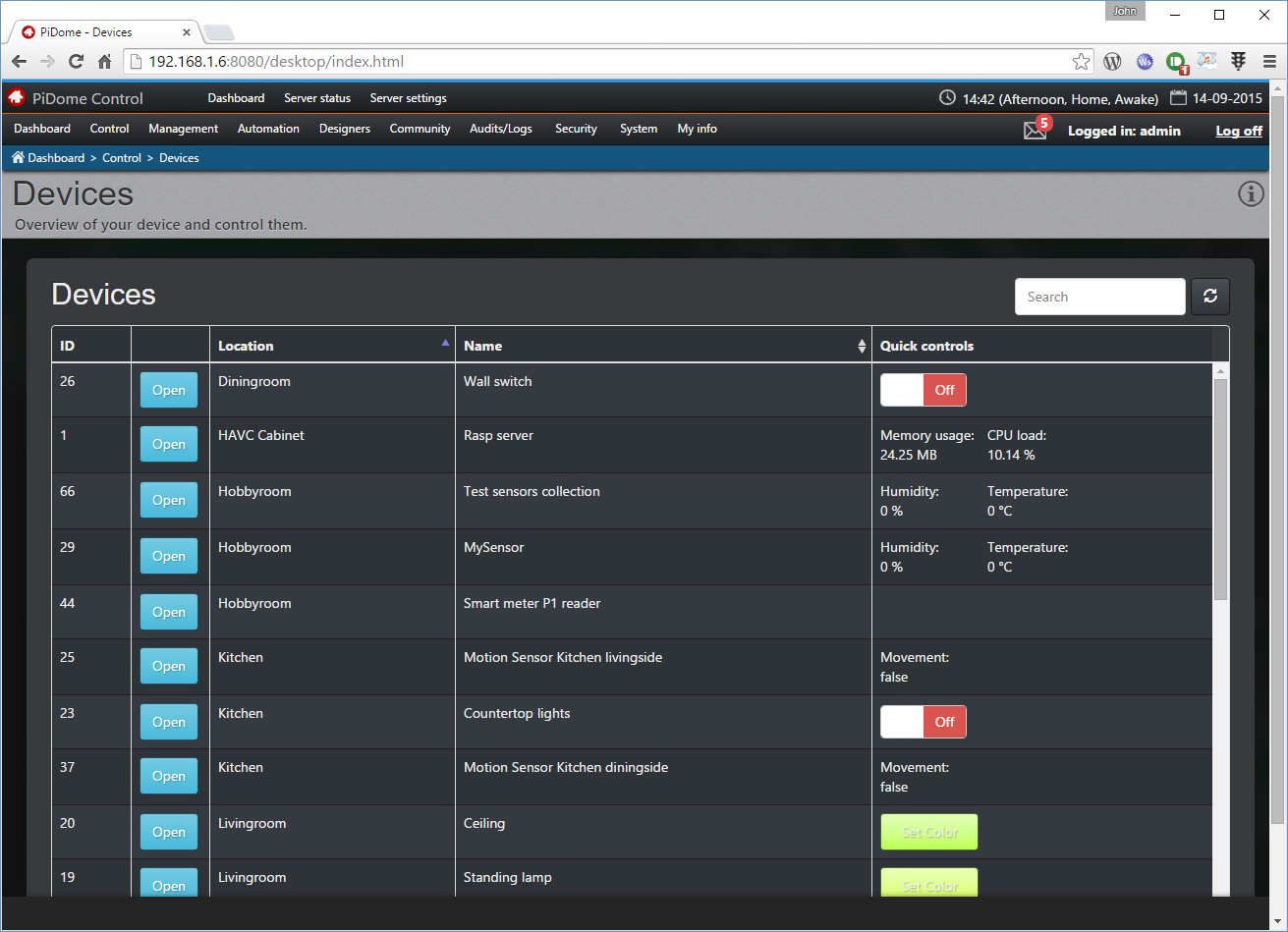Click the device Search input field
Image resolution: width=1288 pixels, height=932 pixels.
[1099, 297]
